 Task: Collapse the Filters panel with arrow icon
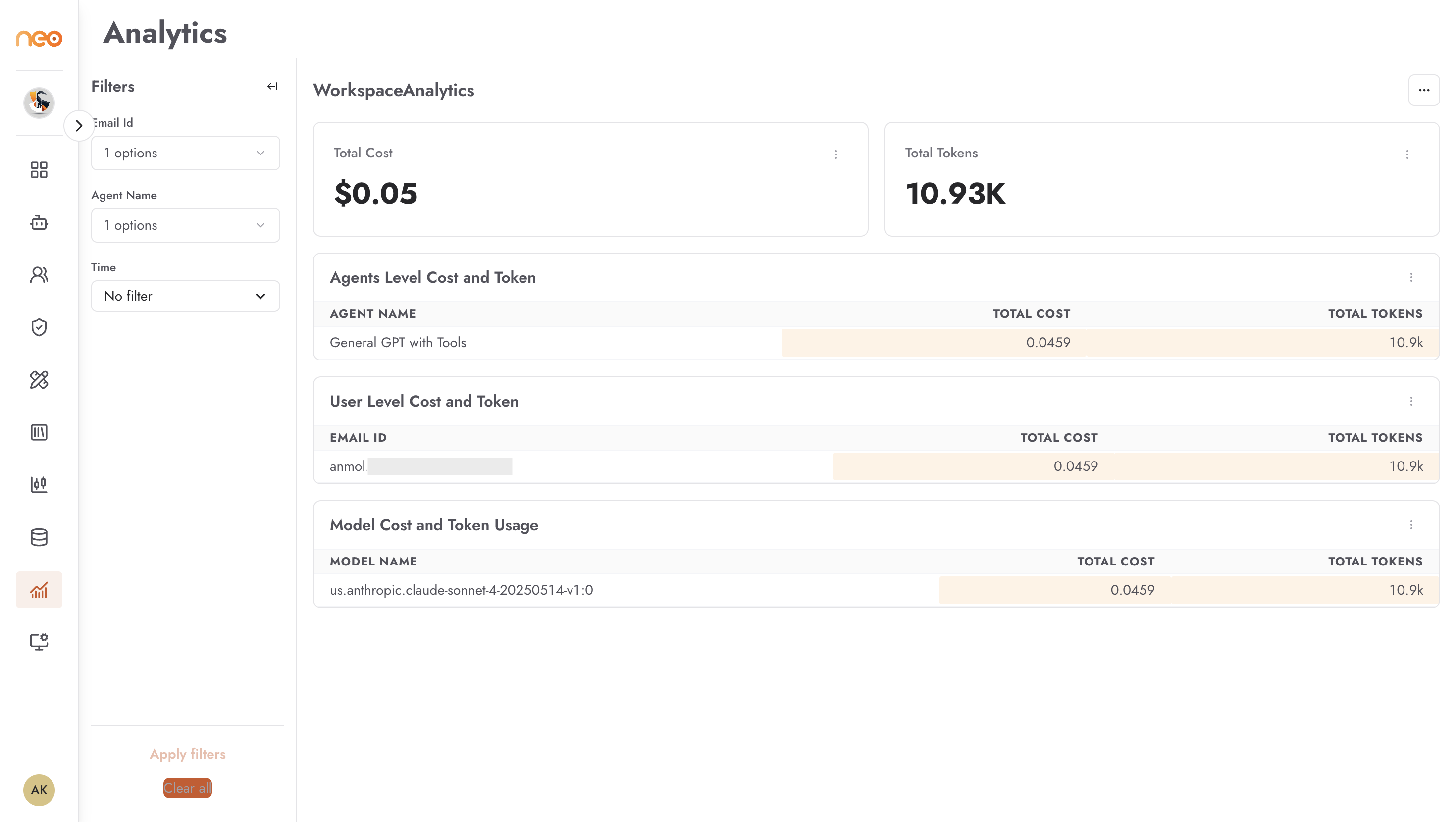click(272, 86)
